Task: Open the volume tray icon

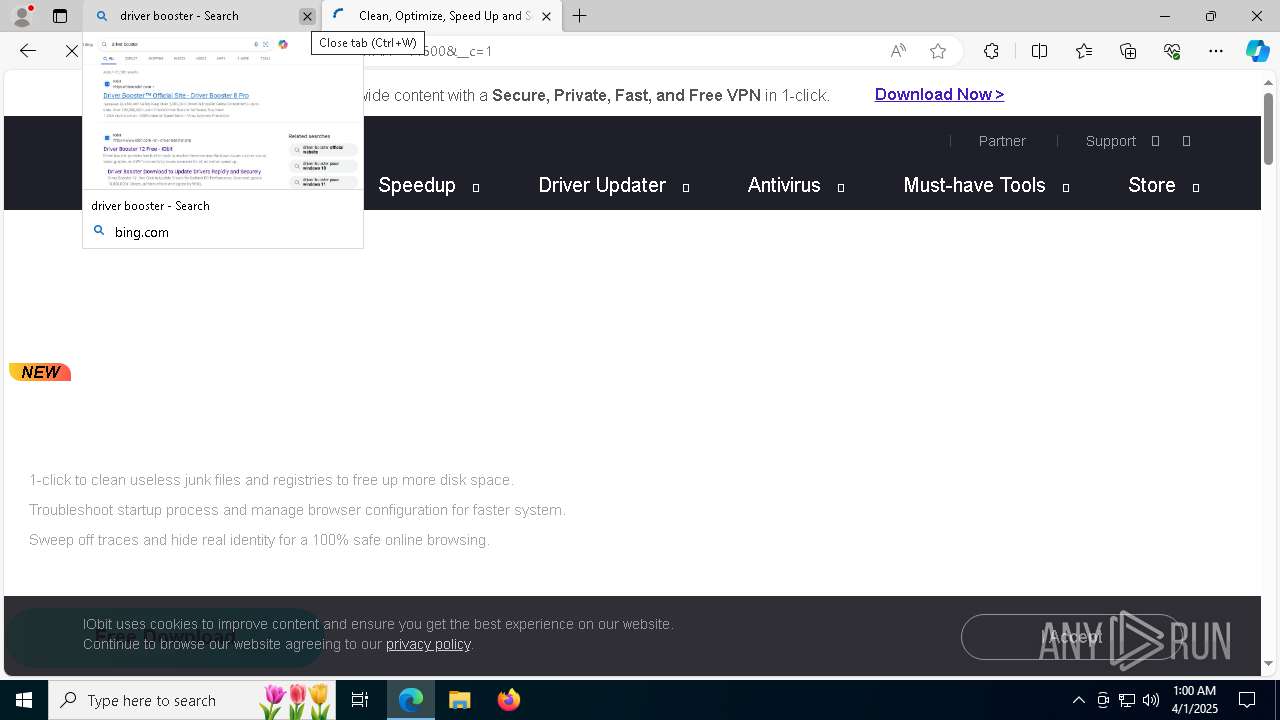Action: 1151,700
